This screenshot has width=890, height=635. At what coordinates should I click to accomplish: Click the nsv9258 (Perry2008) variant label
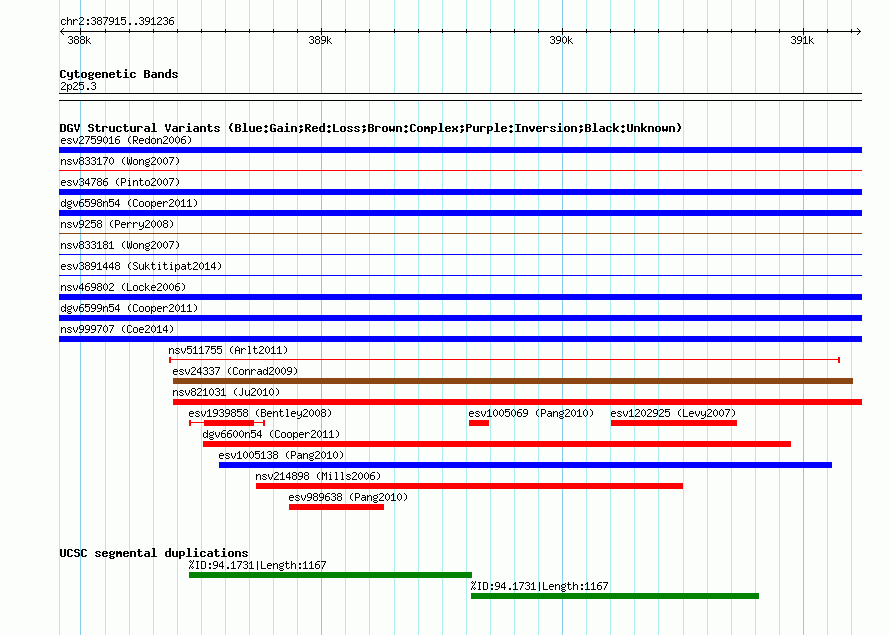coord(117,224)
